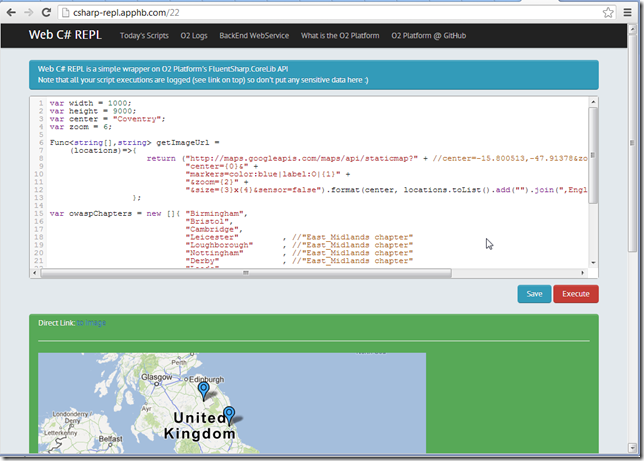Reload the page with refresh icon
644x461 pixels.
pyautogui.click(x=46, y=12)
